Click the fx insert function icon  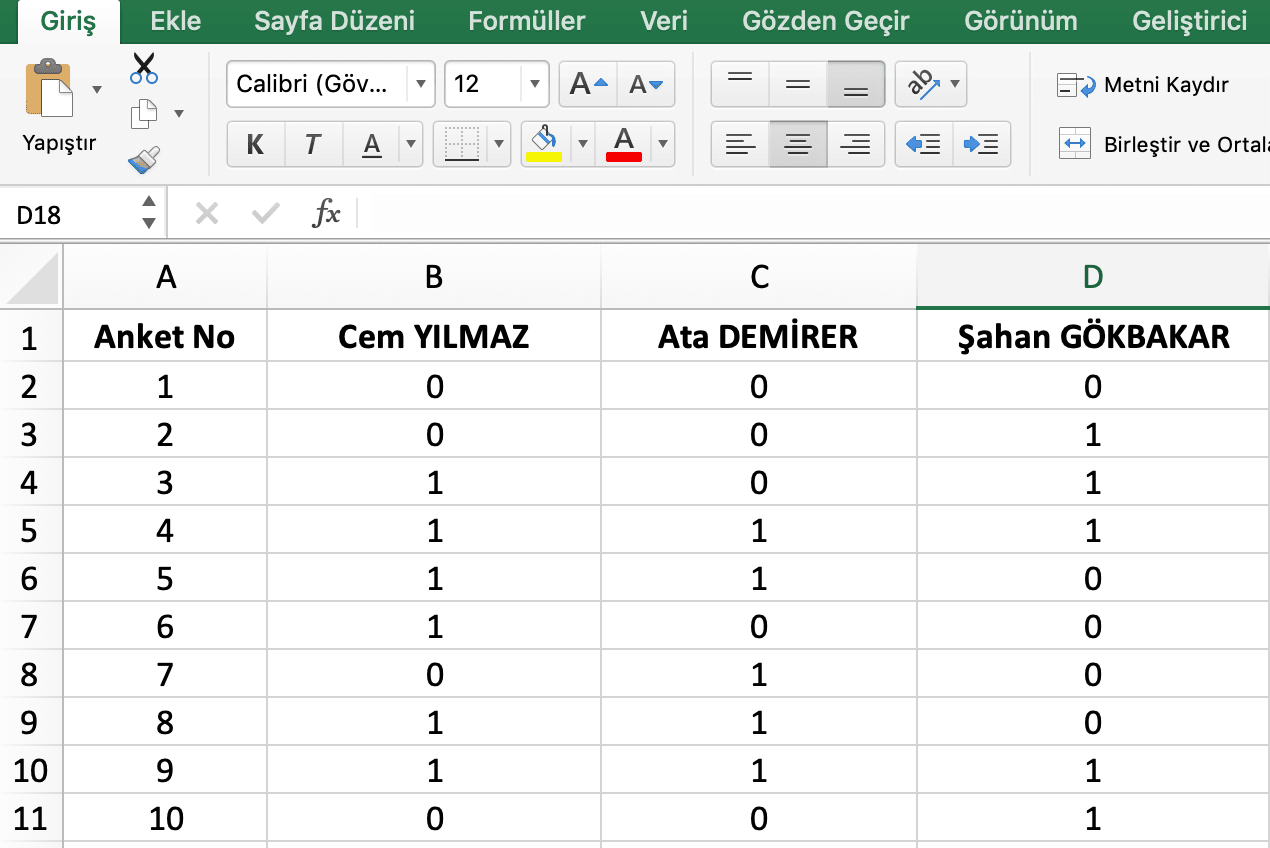[x=327, y=213]
